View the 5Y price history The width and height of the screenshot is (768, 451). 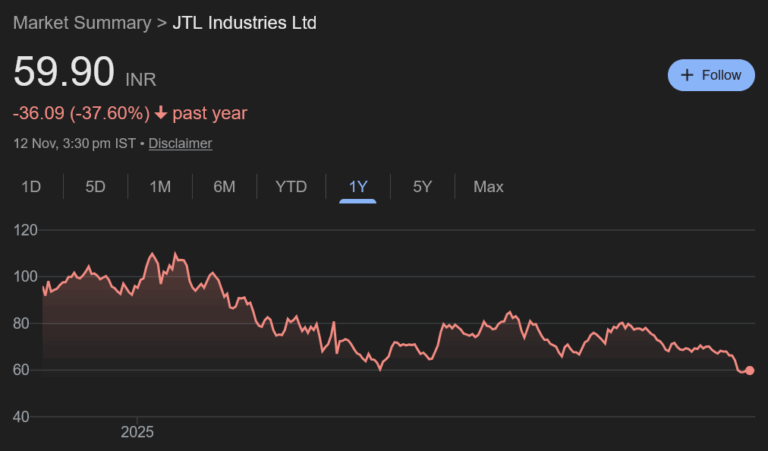tap(422, 186)
